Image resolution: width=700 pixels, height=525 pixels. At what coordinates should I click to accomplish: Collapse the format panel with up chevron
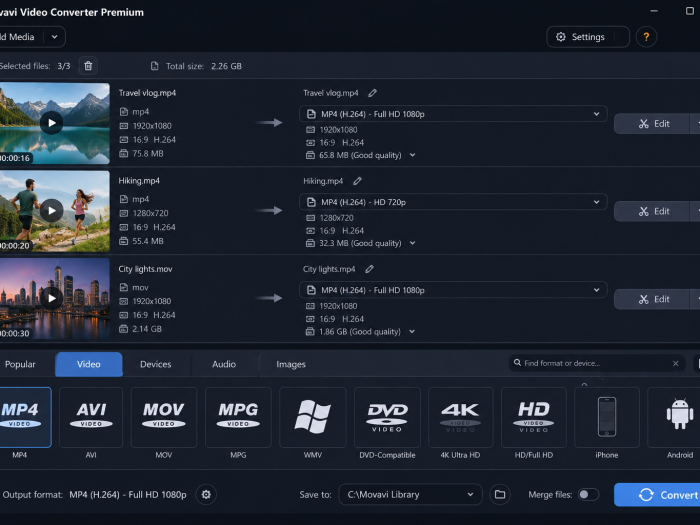click(584, 384)
